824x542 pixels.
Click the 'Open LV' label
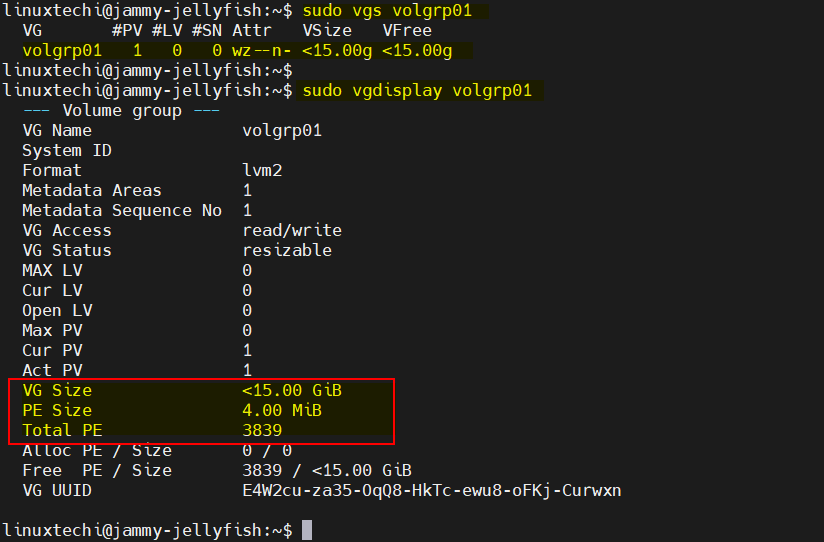click(x=57, y=310)
